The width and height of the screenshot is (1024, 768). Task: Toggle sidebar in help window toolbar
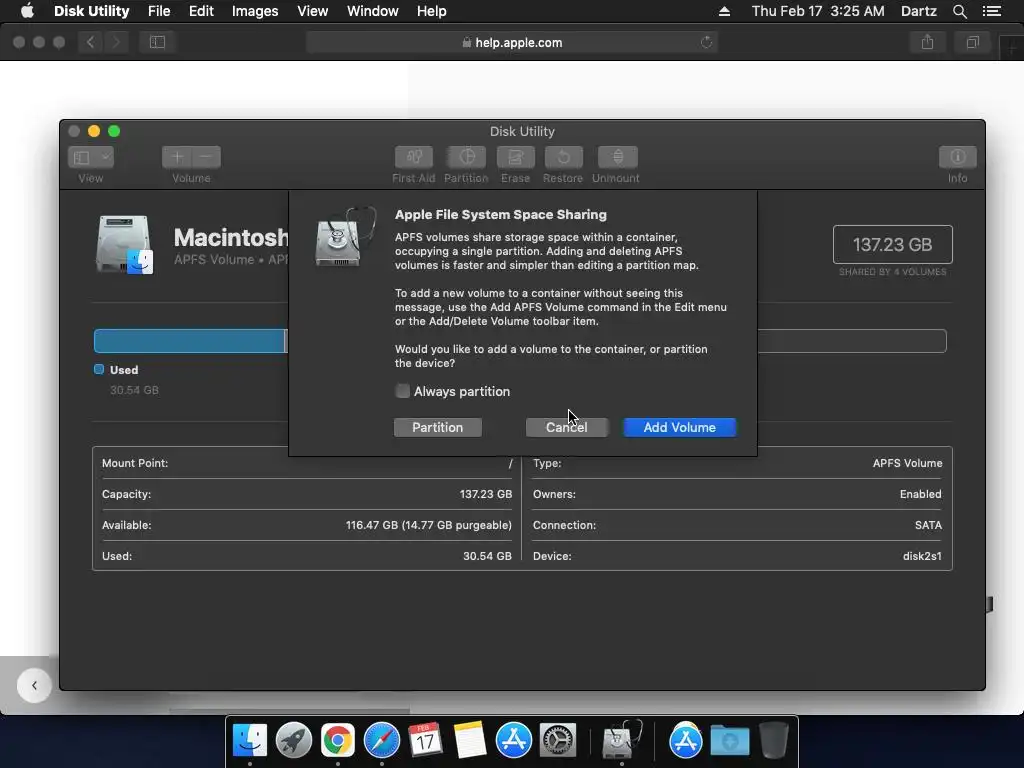157,42
